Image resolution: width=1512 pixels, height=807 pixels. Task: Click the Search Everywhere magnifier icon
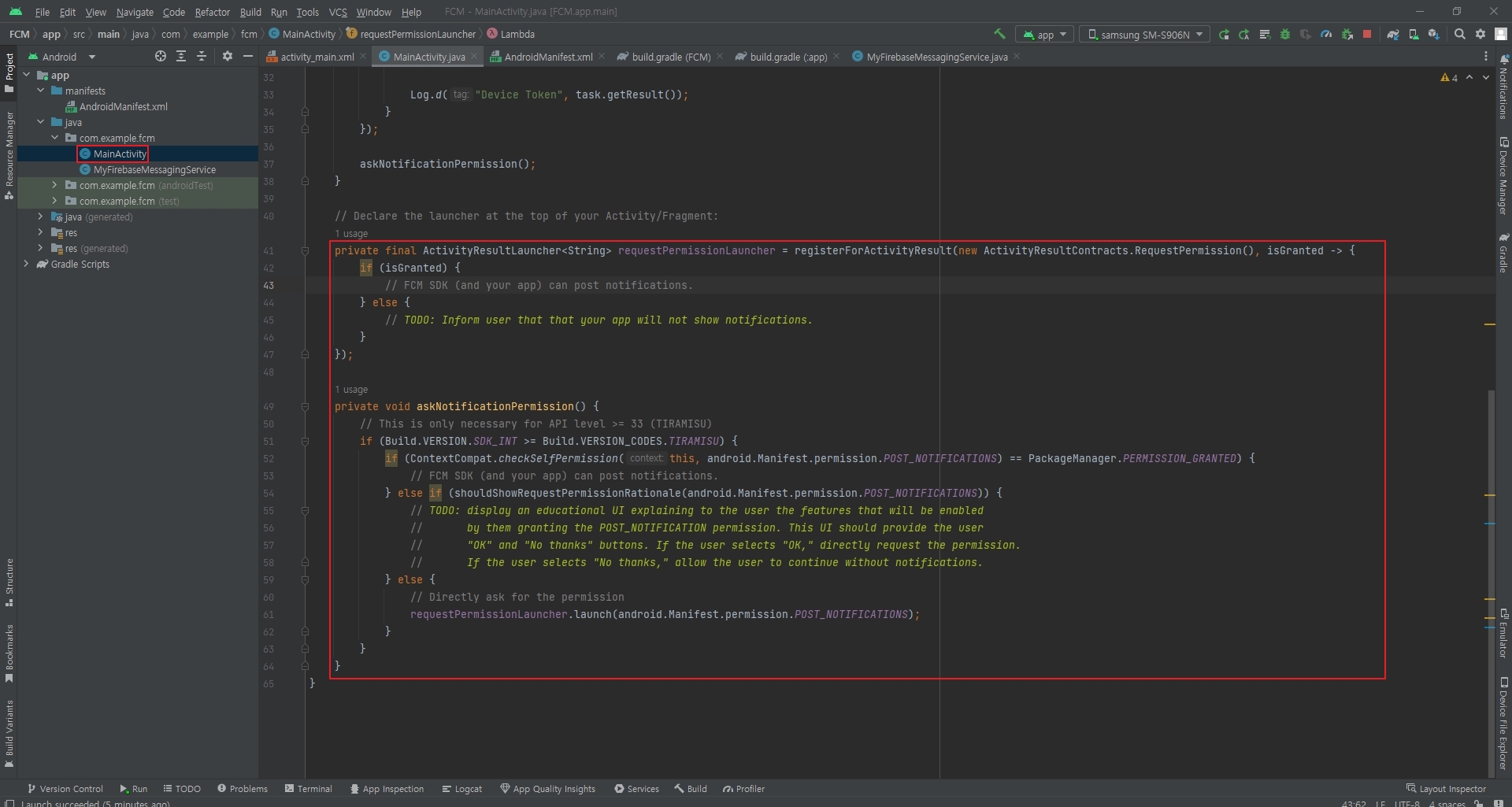pyautogui.click(x=1460, y=34)
